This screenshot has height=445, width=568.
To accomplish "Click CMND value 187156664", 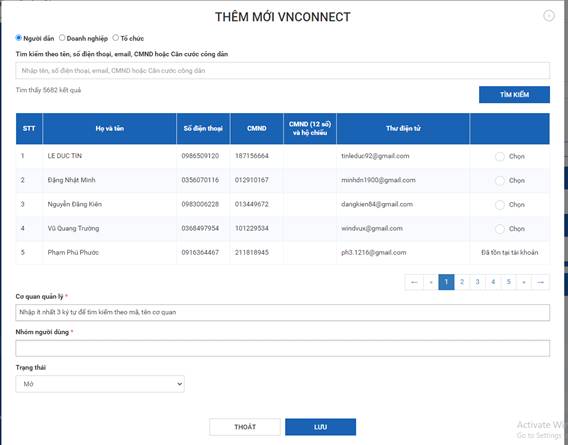I will (x=252, y=156).
